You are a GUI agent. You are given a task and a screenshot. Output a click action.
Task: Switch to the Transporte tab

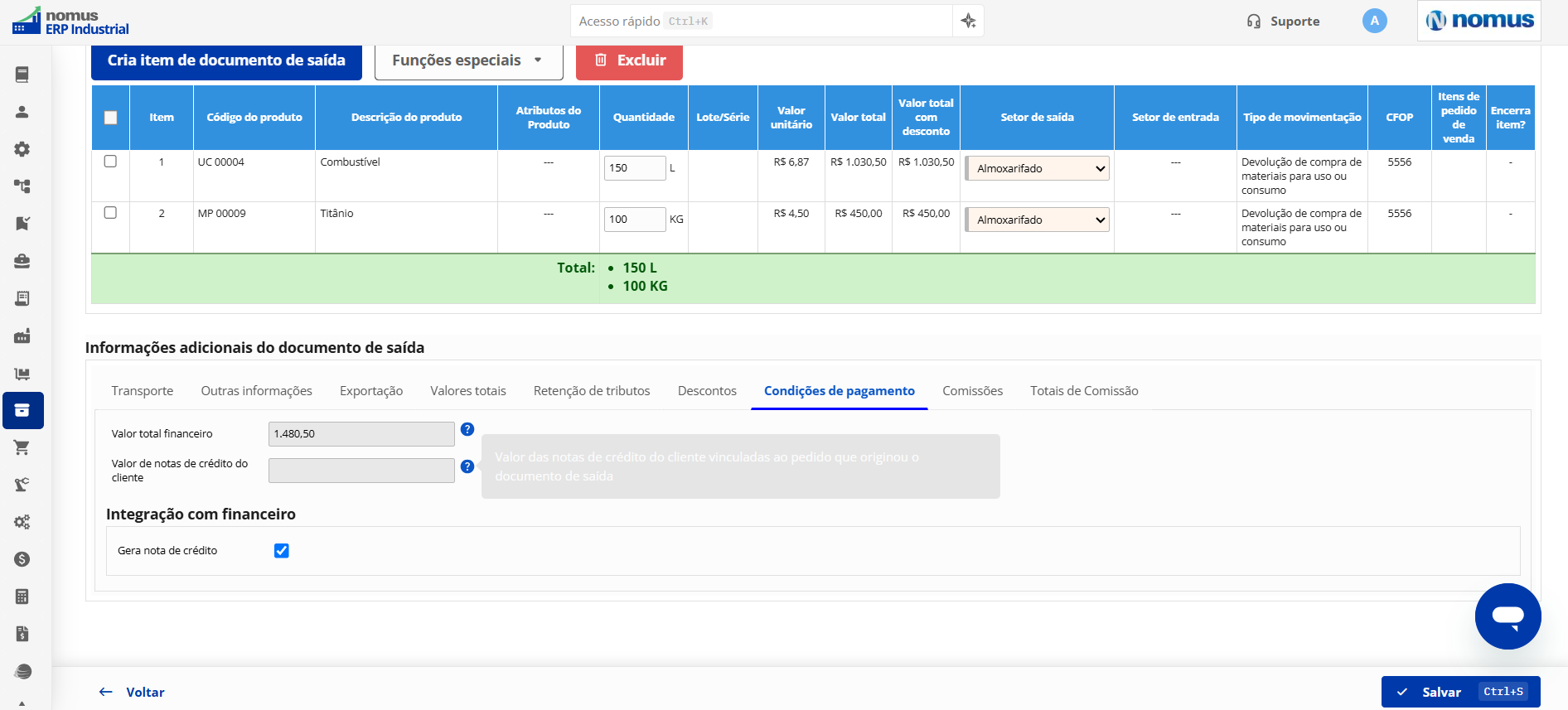[143, 391]
